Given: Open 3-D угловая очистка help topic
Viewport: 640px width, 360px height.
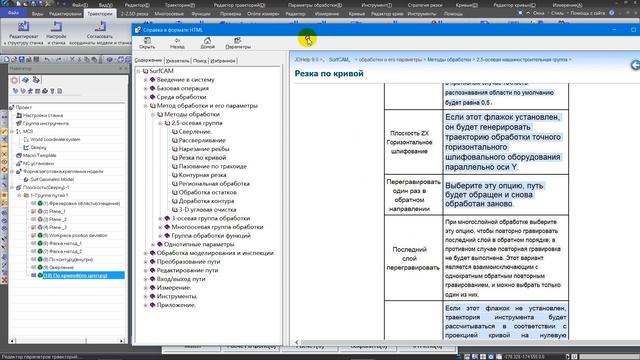Looking at the screenshot, I should coord(208,210).
